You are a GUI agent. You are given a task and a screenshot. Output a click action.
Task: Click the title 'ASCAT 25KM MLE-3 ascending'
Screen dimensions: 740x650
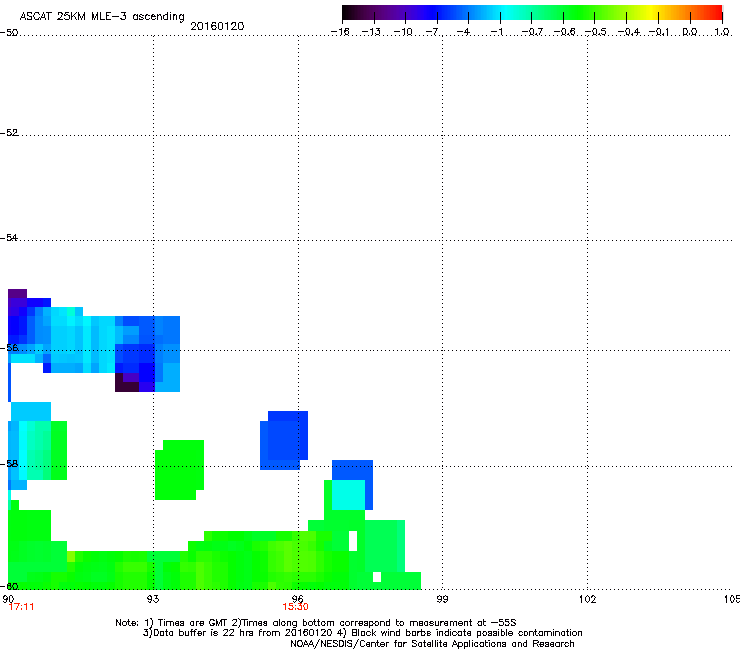coord(102,16)
